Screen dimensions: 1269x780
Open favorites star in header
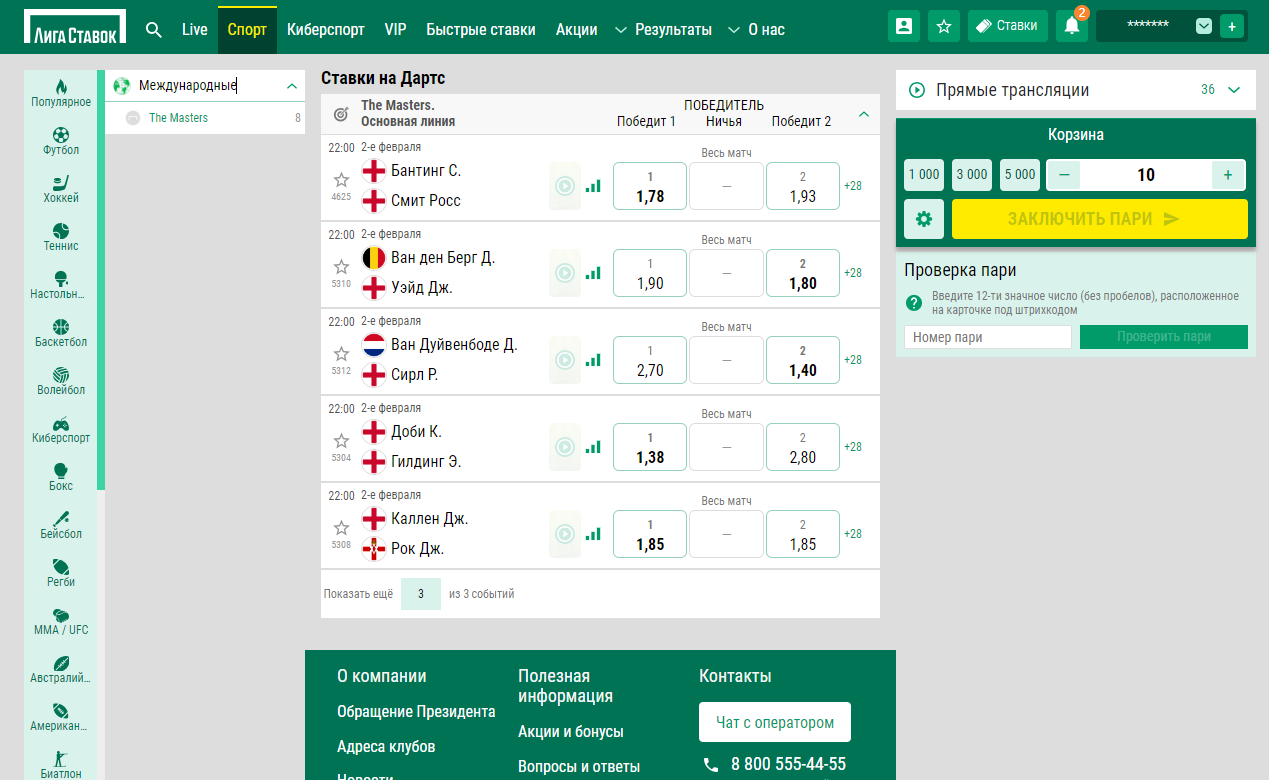tap(944, 26)
